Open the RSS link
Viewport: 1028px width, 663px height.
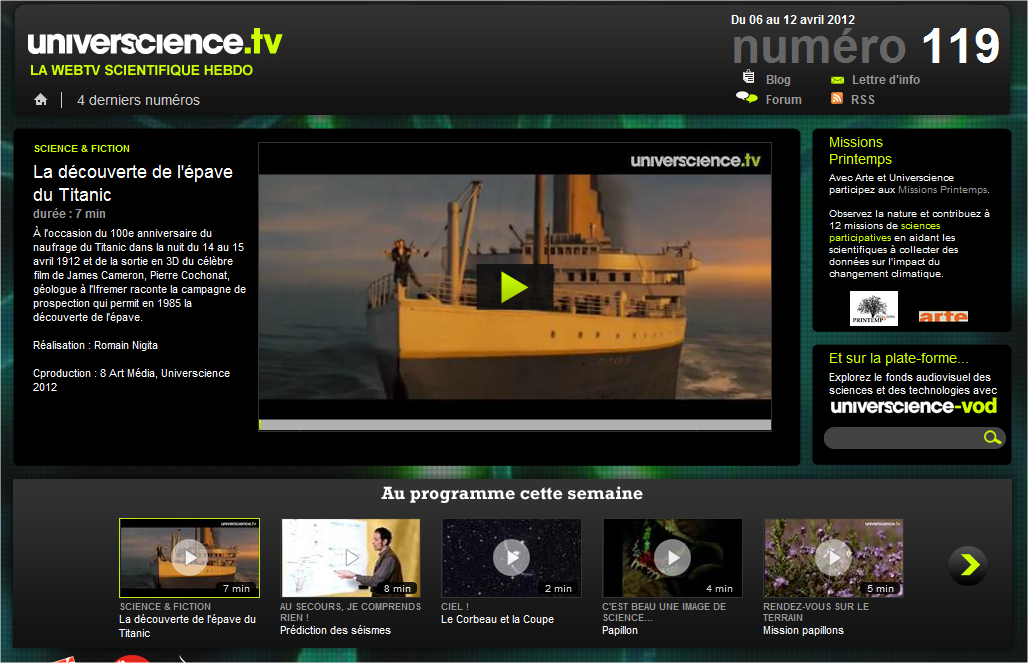(x=863, y=100)
